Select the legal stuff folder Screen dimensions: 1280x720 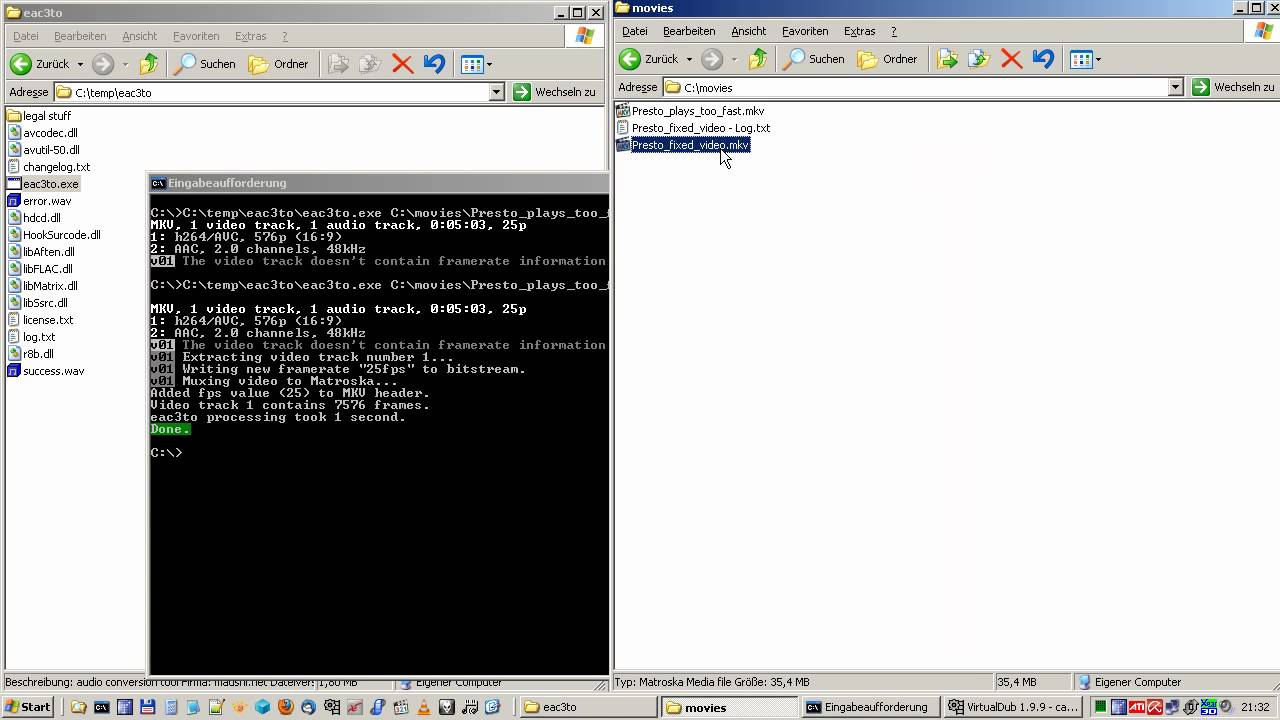[x=39, y=116]
